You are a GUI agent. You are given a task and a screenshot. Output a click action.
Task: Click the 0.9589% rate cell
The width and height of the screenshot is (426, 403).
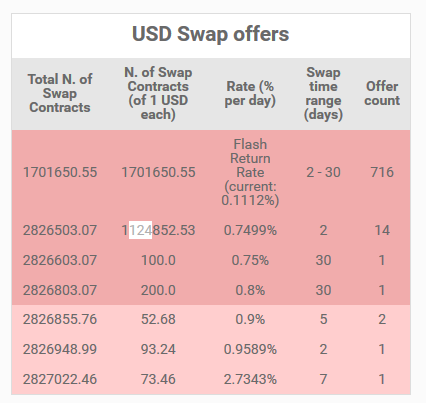250,349
